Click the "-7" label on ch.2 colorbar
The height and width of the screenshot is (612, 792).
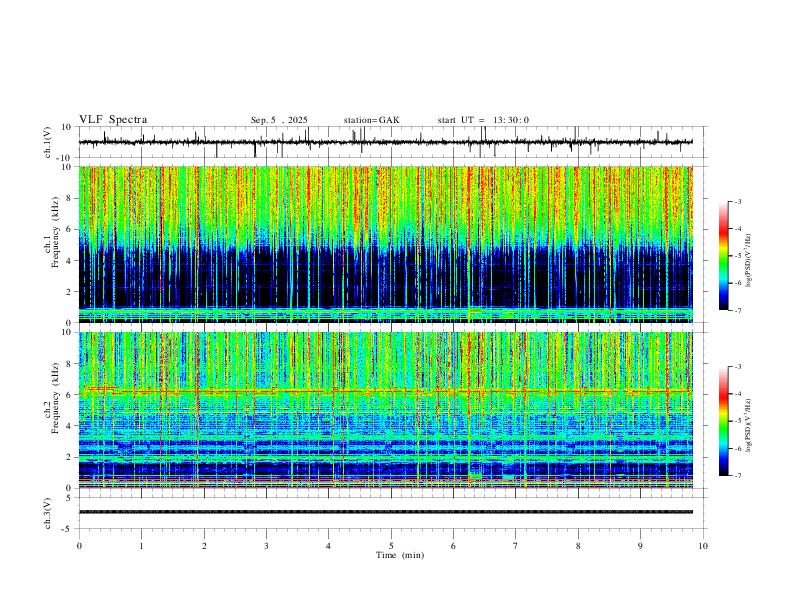737,475
